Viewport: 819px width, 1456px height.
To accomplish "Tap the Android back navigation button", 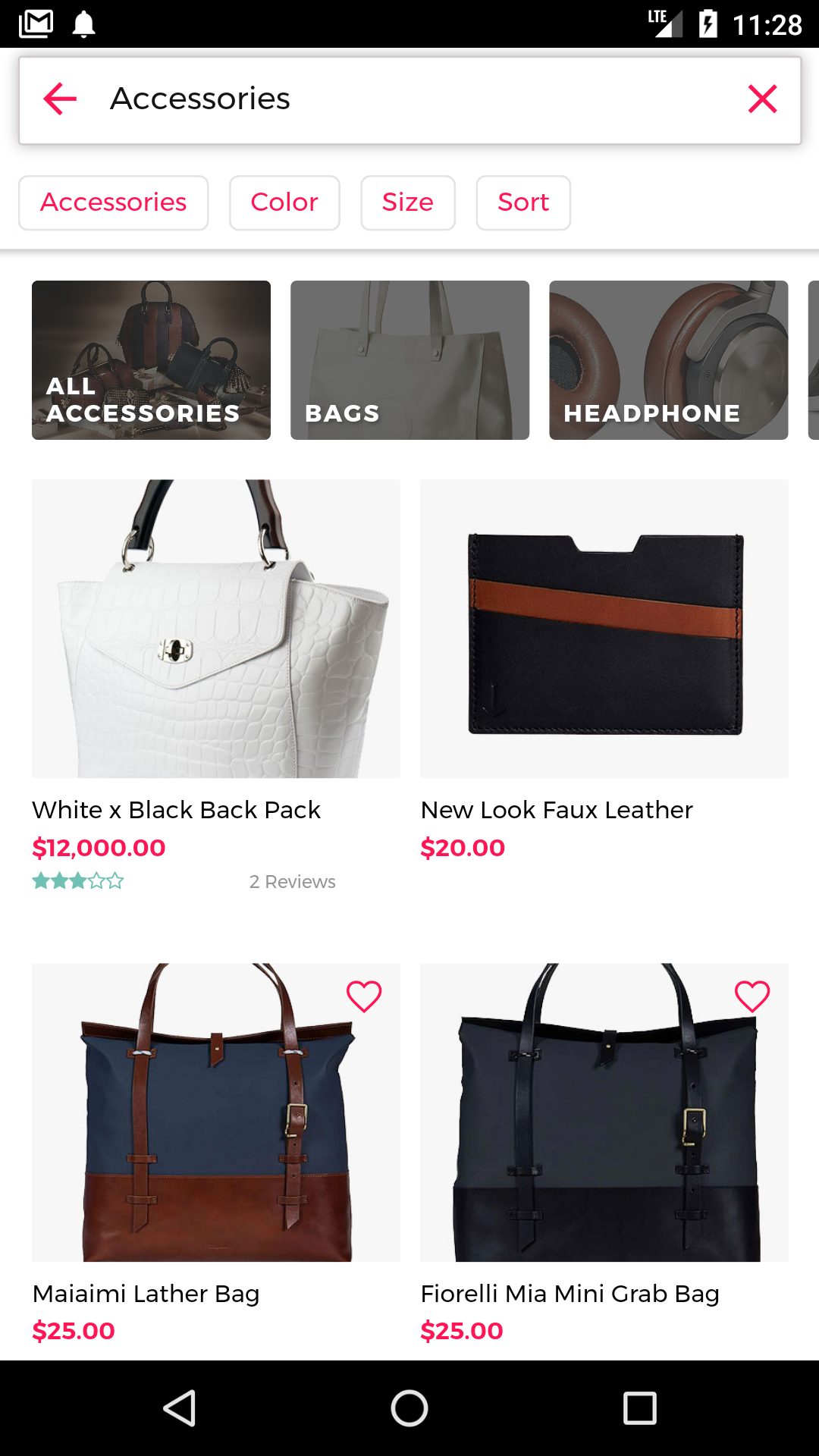I will pos(180,1408).
